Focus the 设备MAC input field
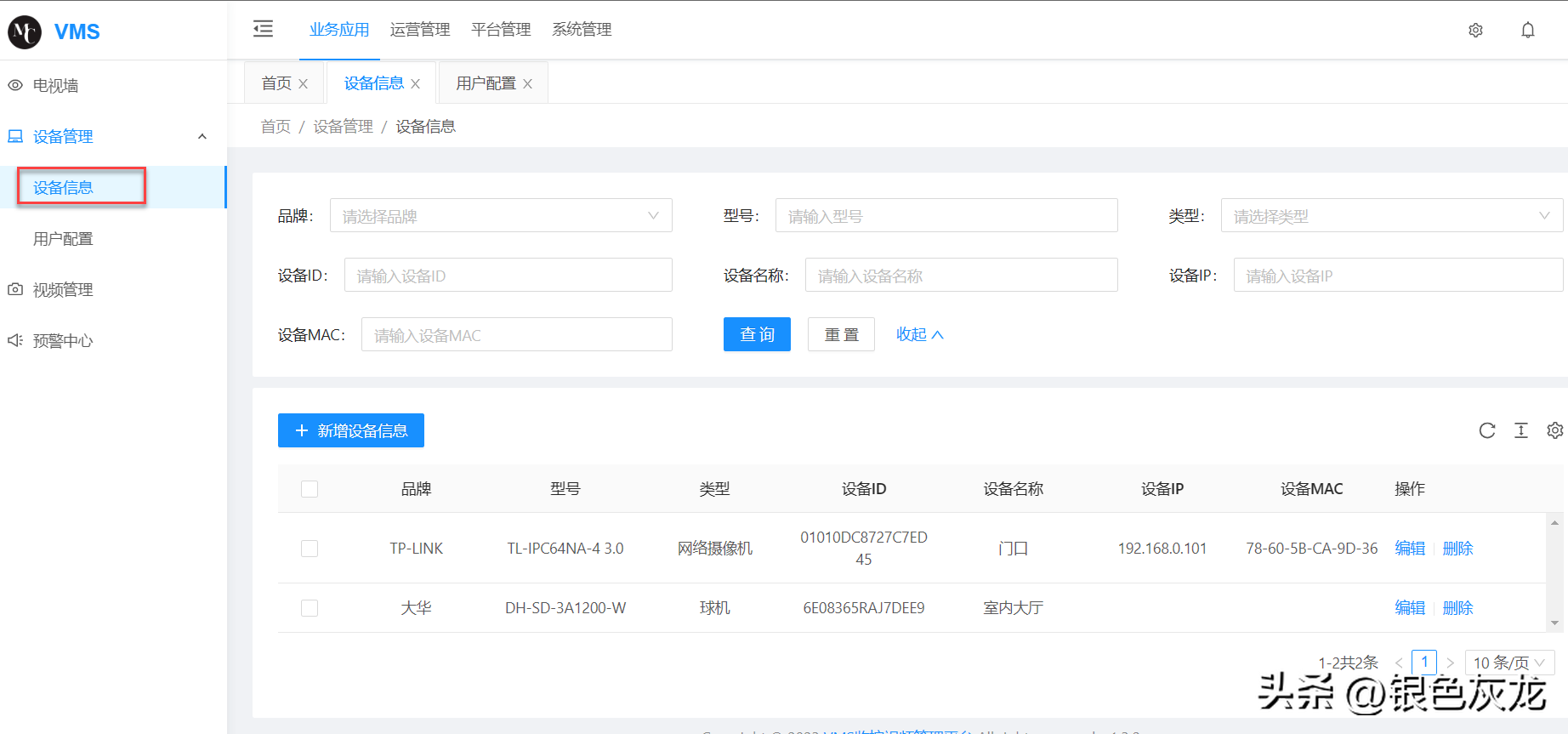This screenshot has height=734, width=1568. (517, 334)
